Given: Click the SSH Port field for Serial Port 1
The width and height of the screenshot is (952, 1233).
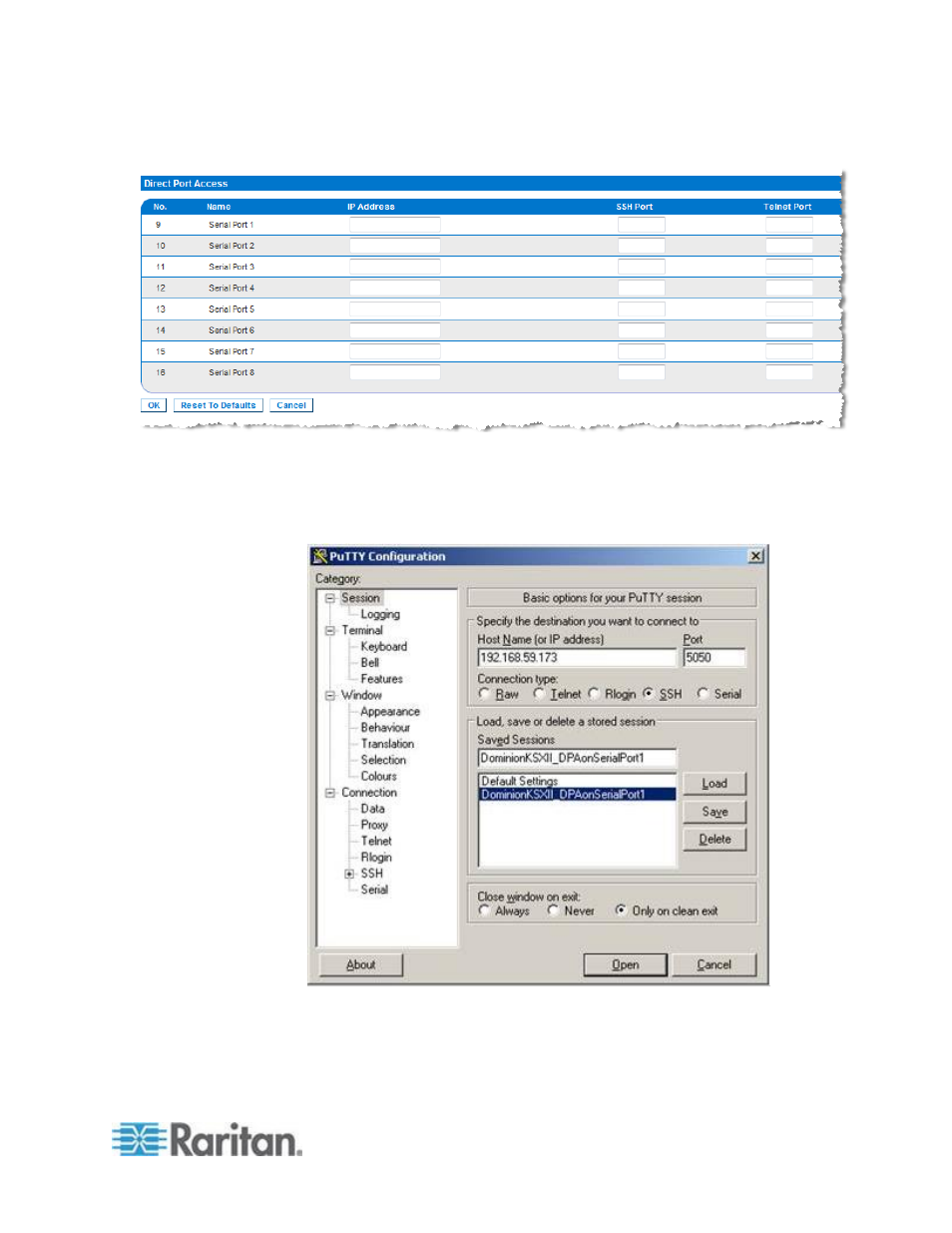Looking at the screenshot, I should [x=641, y=225].
